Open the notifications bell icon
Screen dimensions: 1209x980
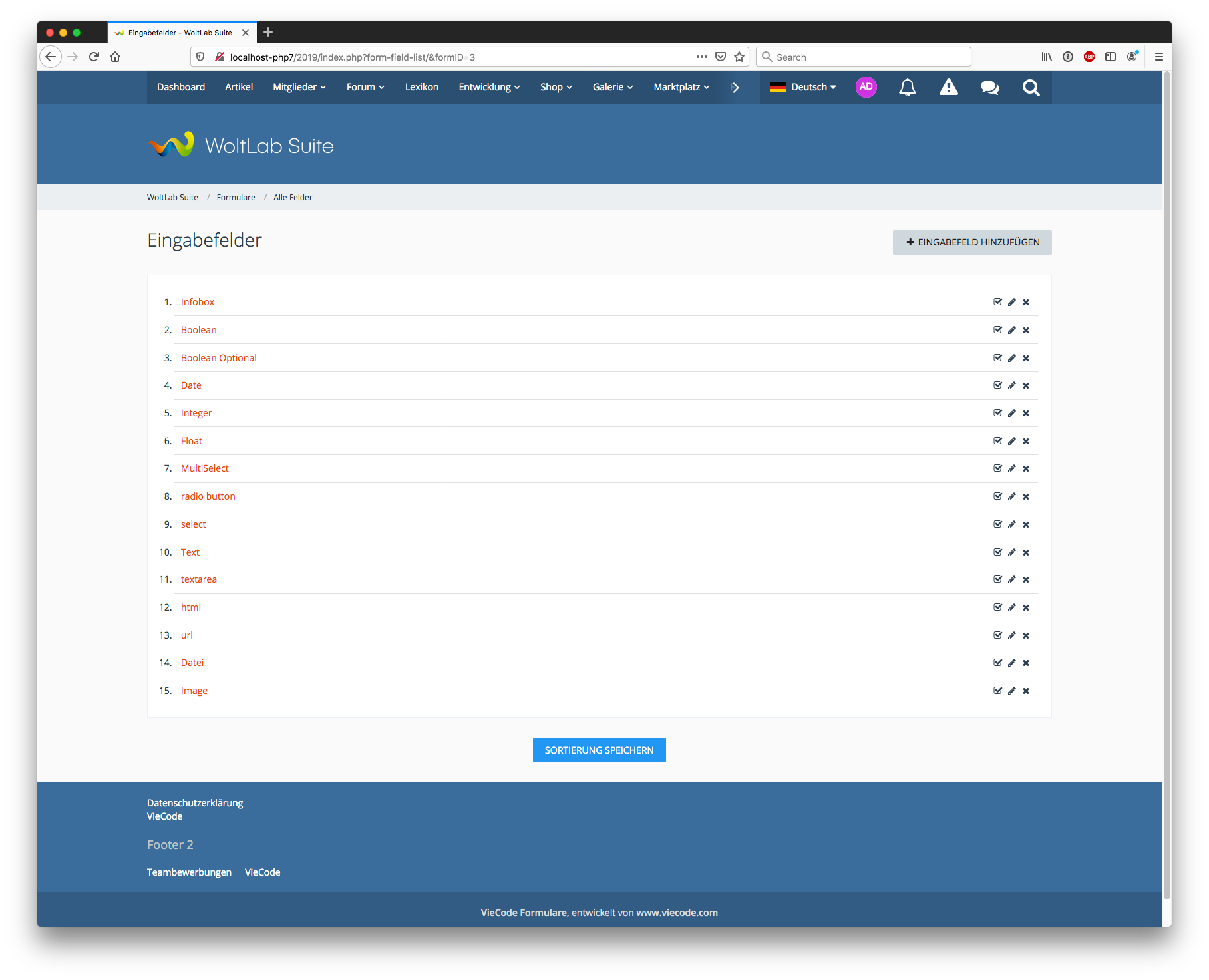[907, 87]
